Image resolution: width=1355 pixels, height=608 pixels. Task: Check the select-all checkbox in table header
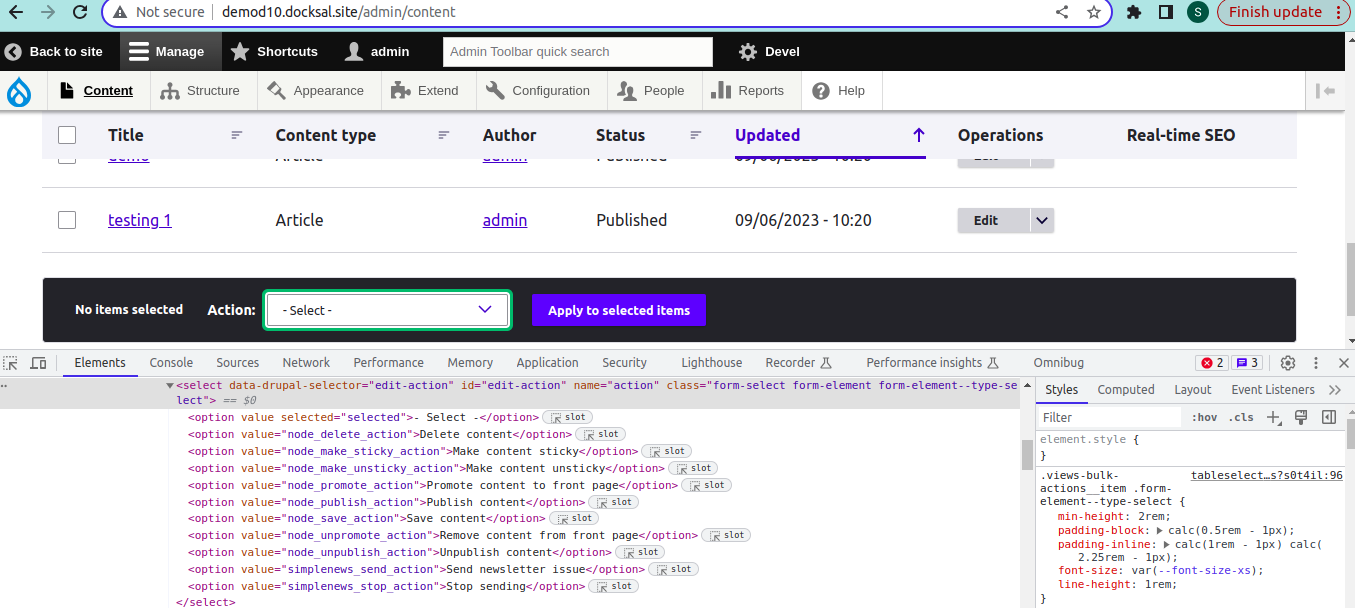pyautogui.click(x=67, y=135)
